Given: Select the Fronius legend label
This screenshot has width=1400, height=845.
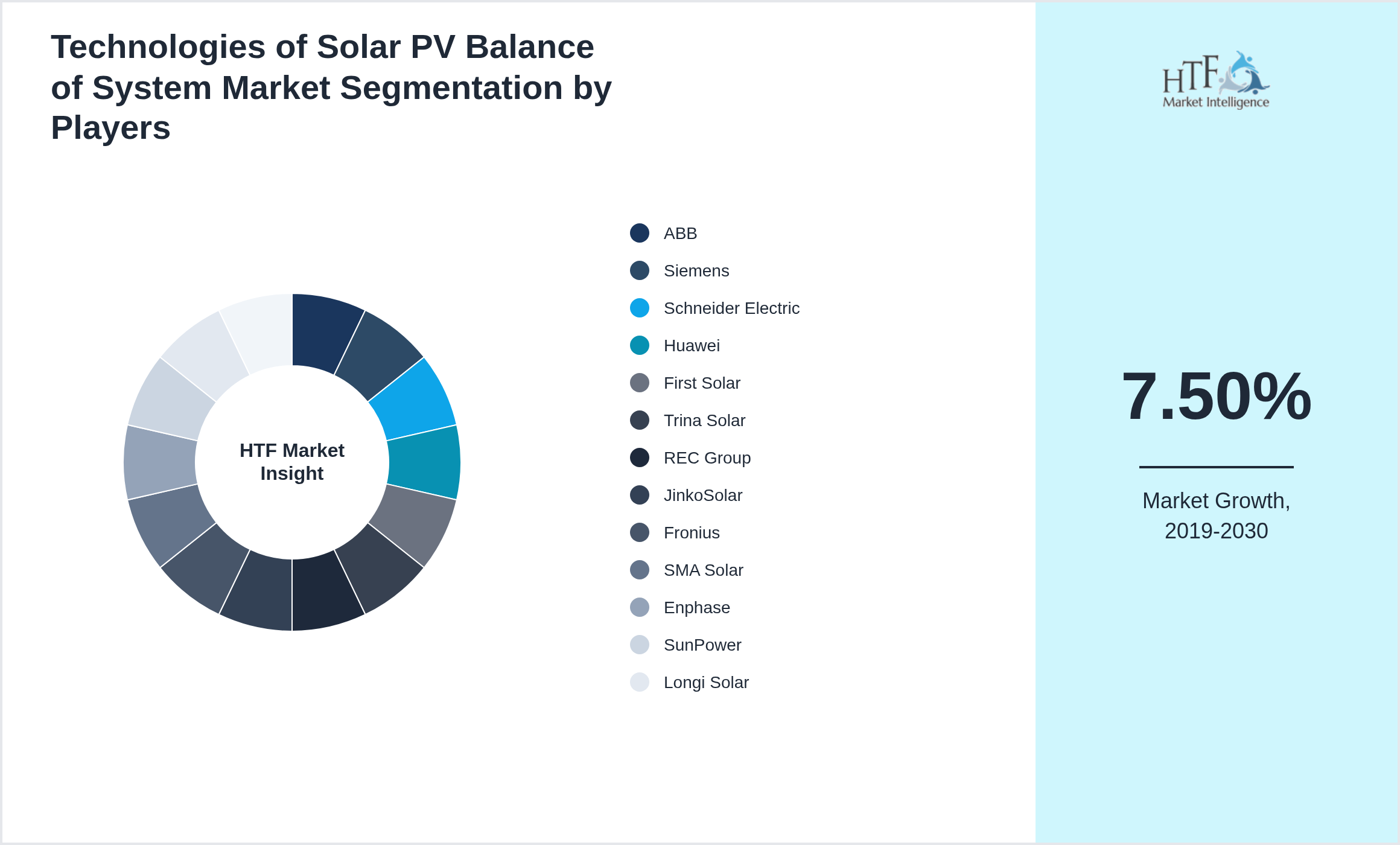Looking at the screenshot, I should [691, 532].
